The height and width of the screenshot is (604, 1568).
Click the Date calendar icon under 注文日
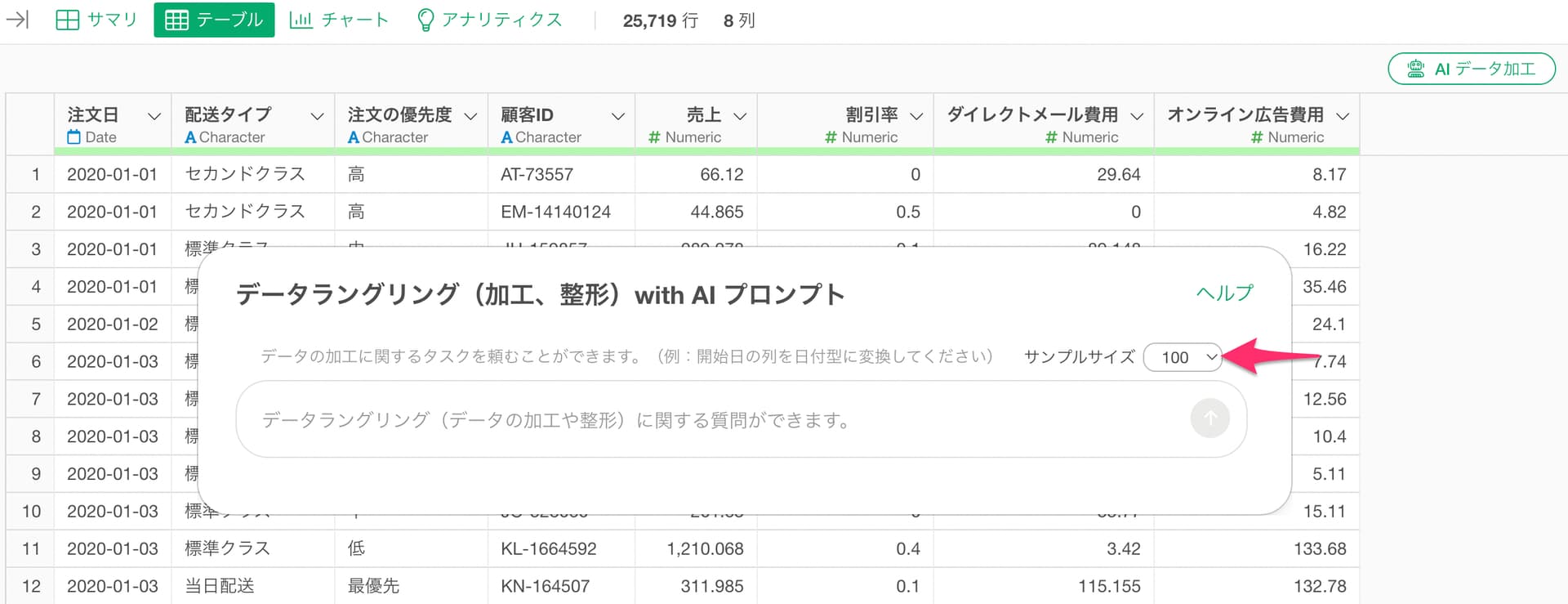point(73,137)
